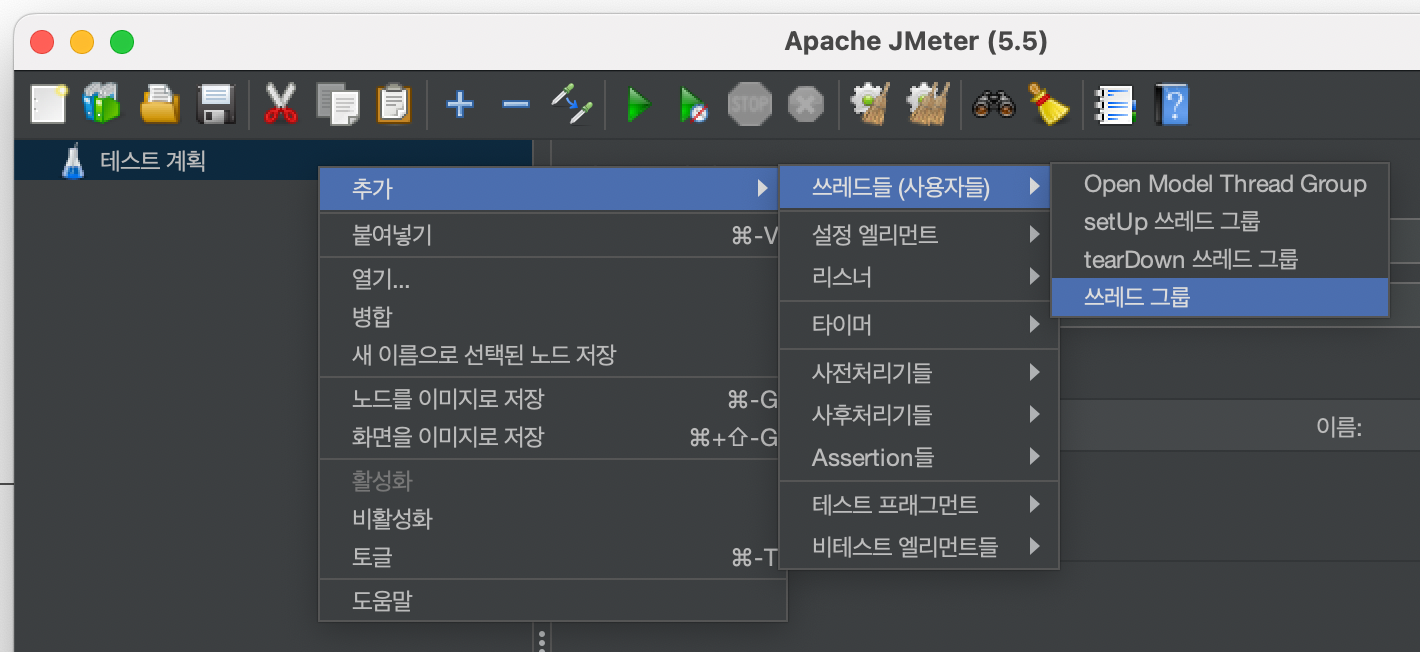
Task: Reset search with the yellow broom icon
Action: (x=1049, y=103)
